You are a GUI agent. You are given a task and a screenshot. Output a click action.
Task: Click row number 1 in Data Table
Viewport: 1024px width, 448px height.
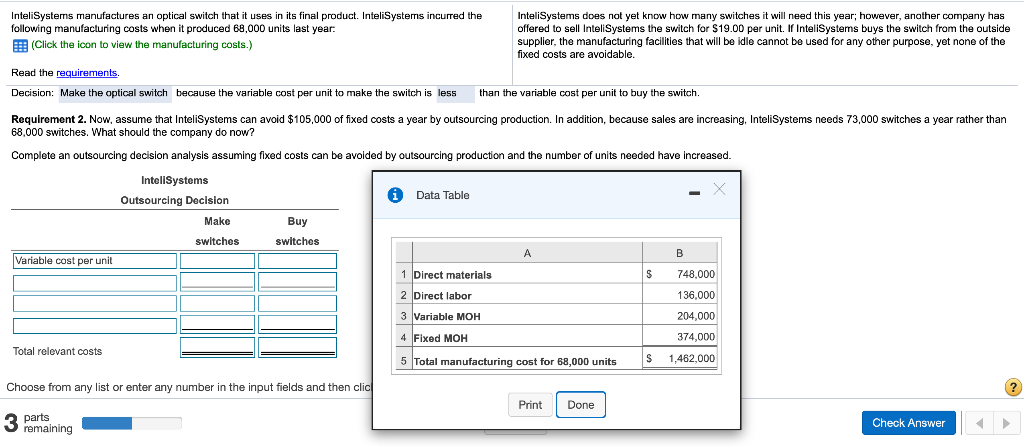[x=404, y=274]
